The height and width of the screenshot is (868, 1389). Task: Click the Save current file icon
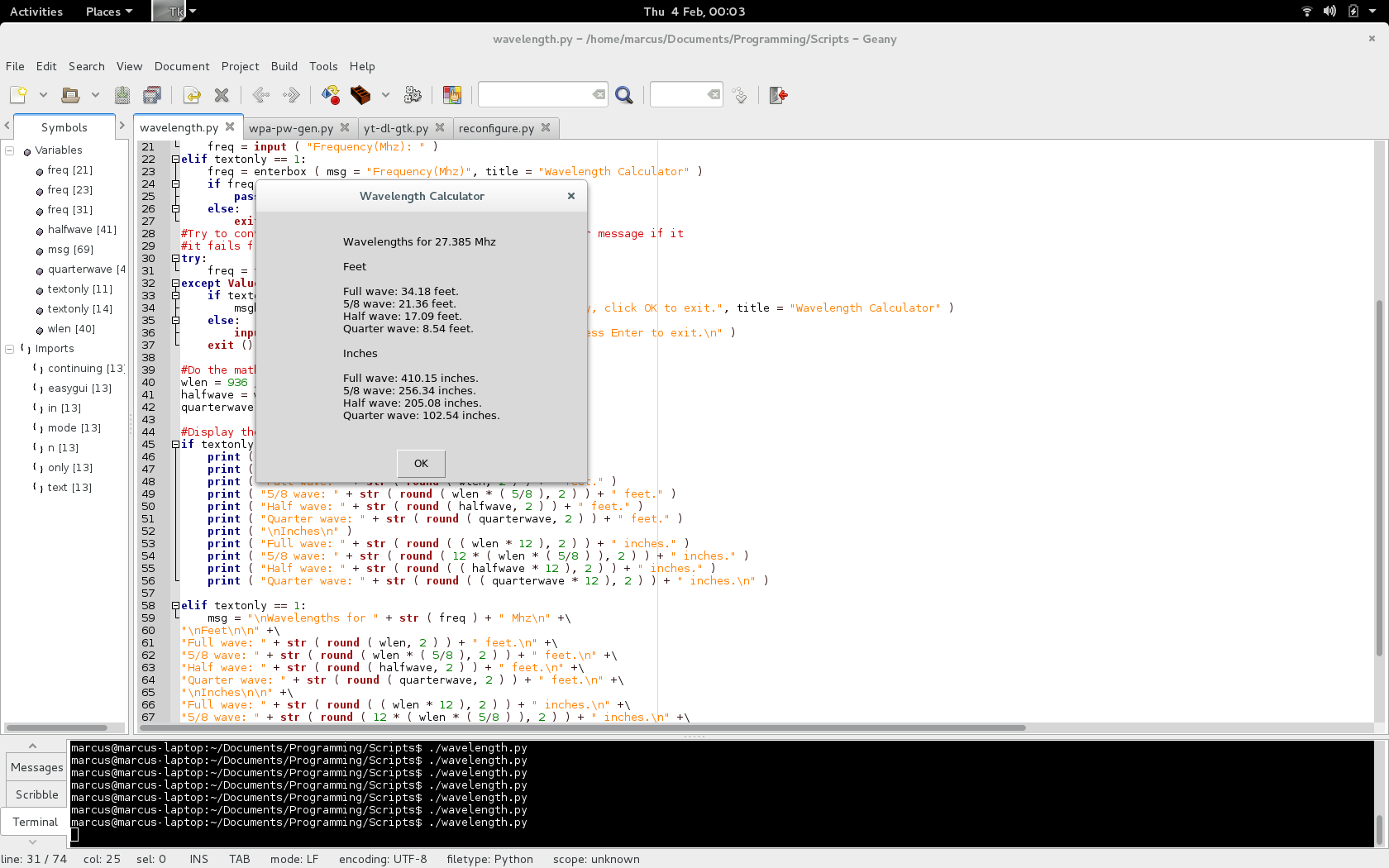coord(122,95)
